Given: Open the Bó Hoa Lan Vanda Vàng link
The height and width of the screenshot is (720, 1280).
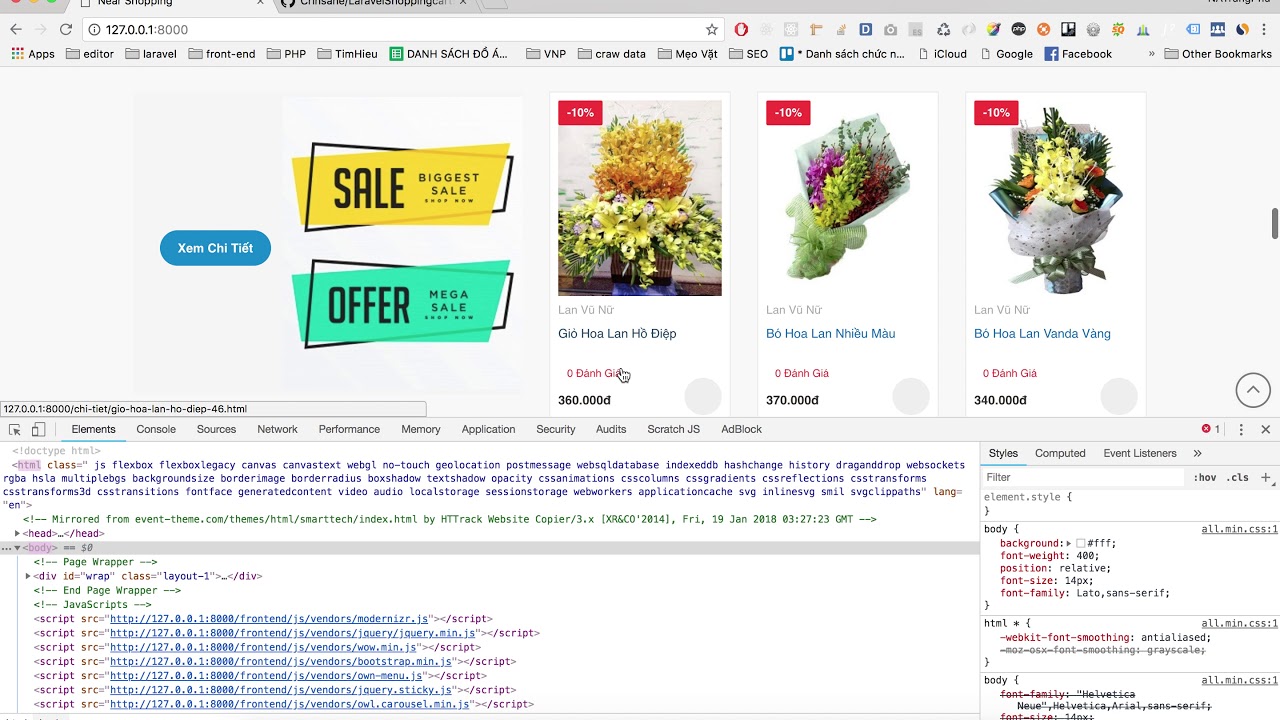Looking at the screenshot, I should tap(1042, 334).
